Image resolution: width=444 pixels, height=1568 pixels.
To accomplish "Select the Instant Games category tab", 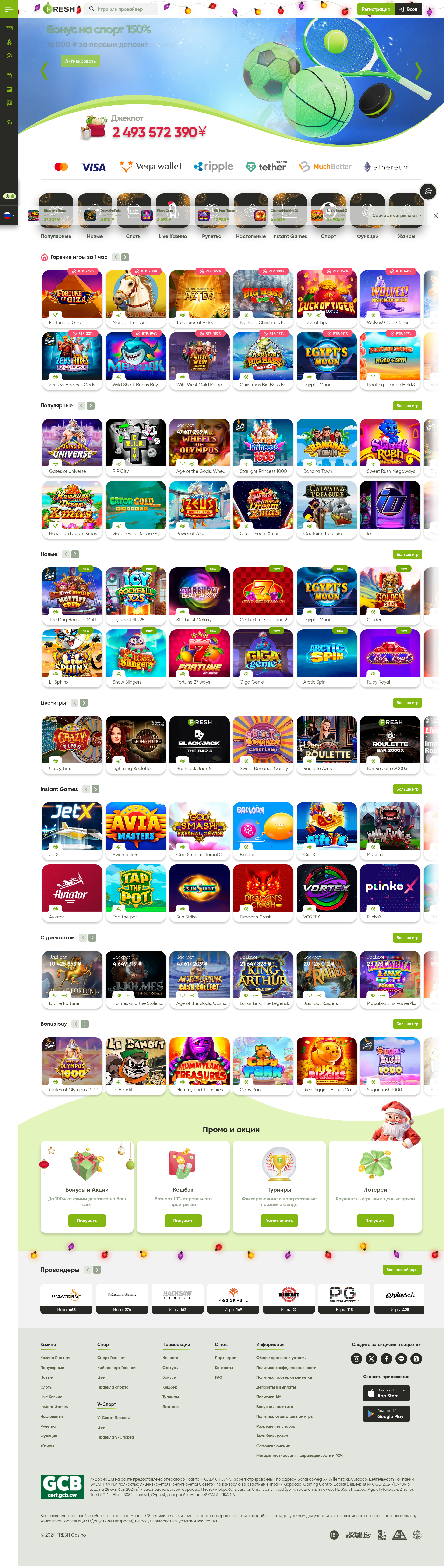I will [289, 236].
